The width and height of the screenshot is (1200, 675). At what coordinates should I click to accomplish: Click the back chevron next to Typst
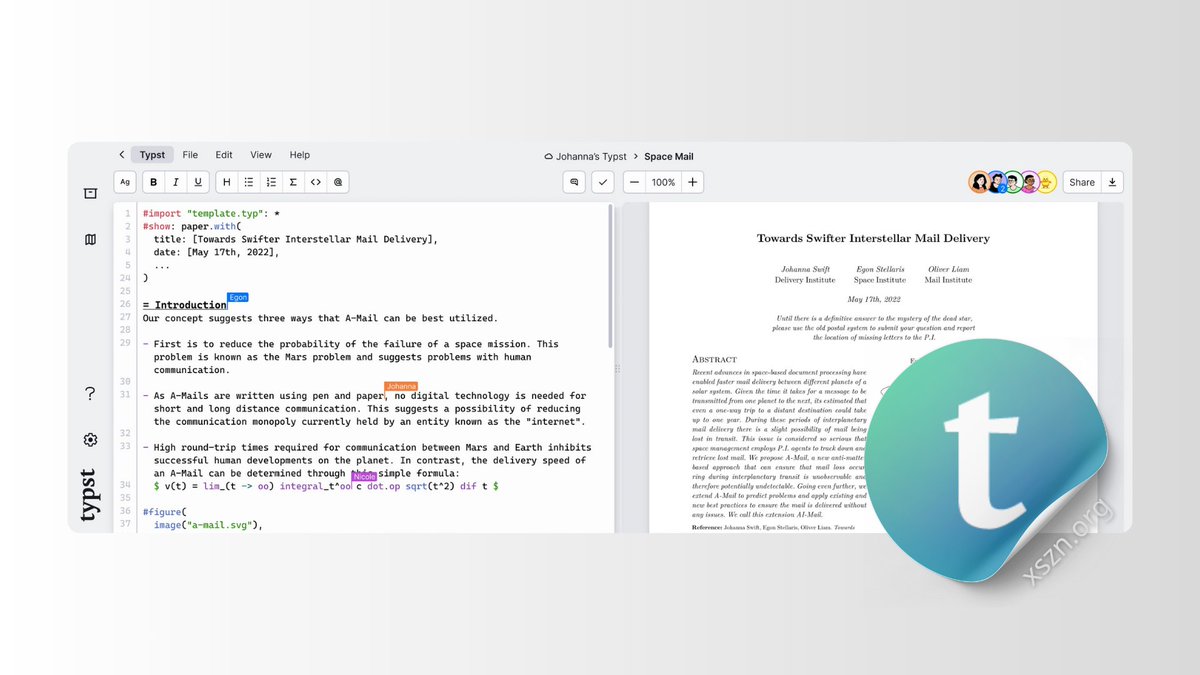(x=121, y=155)
